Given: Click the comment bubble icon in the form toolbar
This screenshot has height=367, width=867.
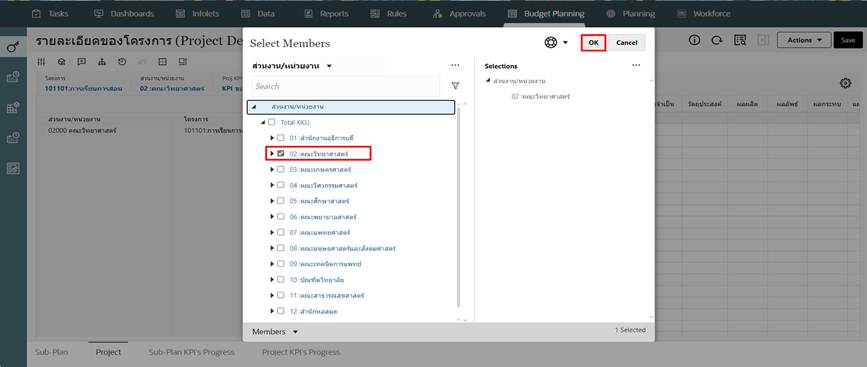Looking at the screenshot, I should (x=81, y=62).
